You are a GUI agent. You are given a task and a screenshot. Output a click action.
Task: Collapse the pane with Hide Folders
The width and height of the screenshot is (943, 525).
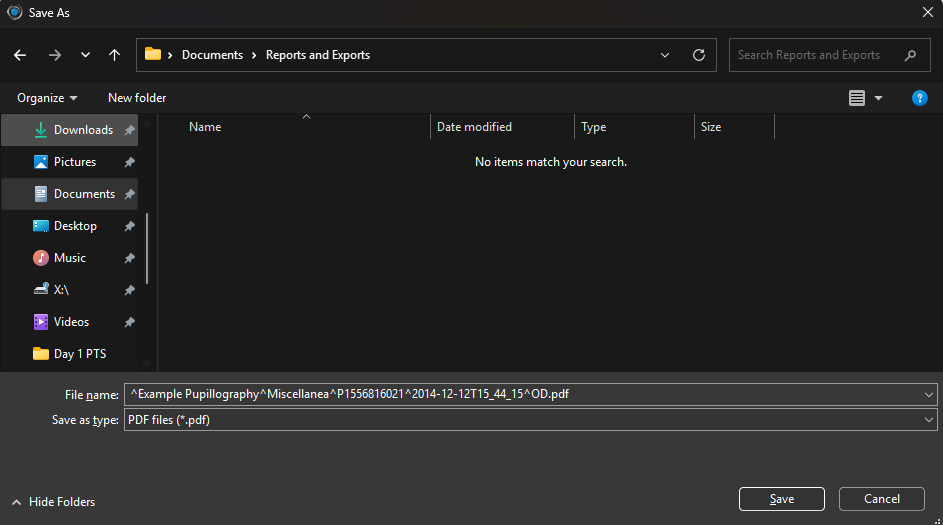(54, 502)
